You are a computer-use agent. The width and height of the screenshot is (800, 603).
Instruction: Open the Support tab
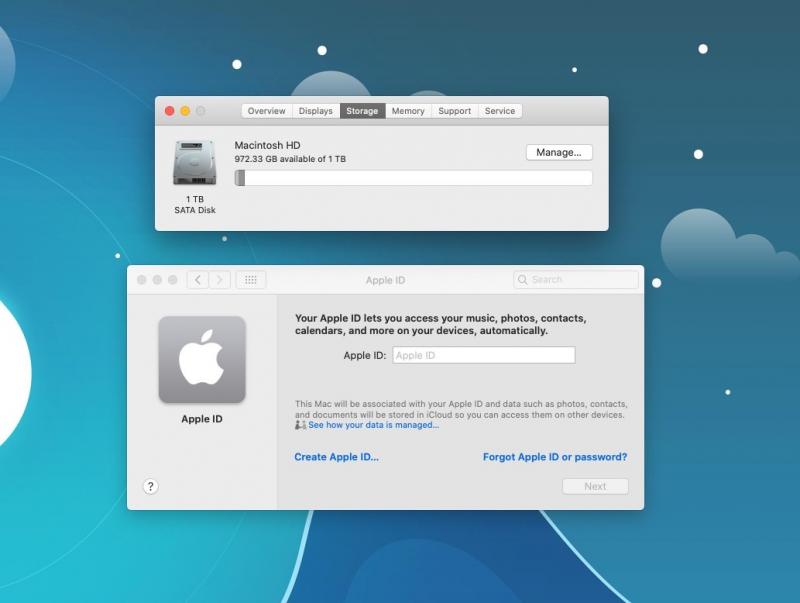pyautogui.click(x=455, y=111)
